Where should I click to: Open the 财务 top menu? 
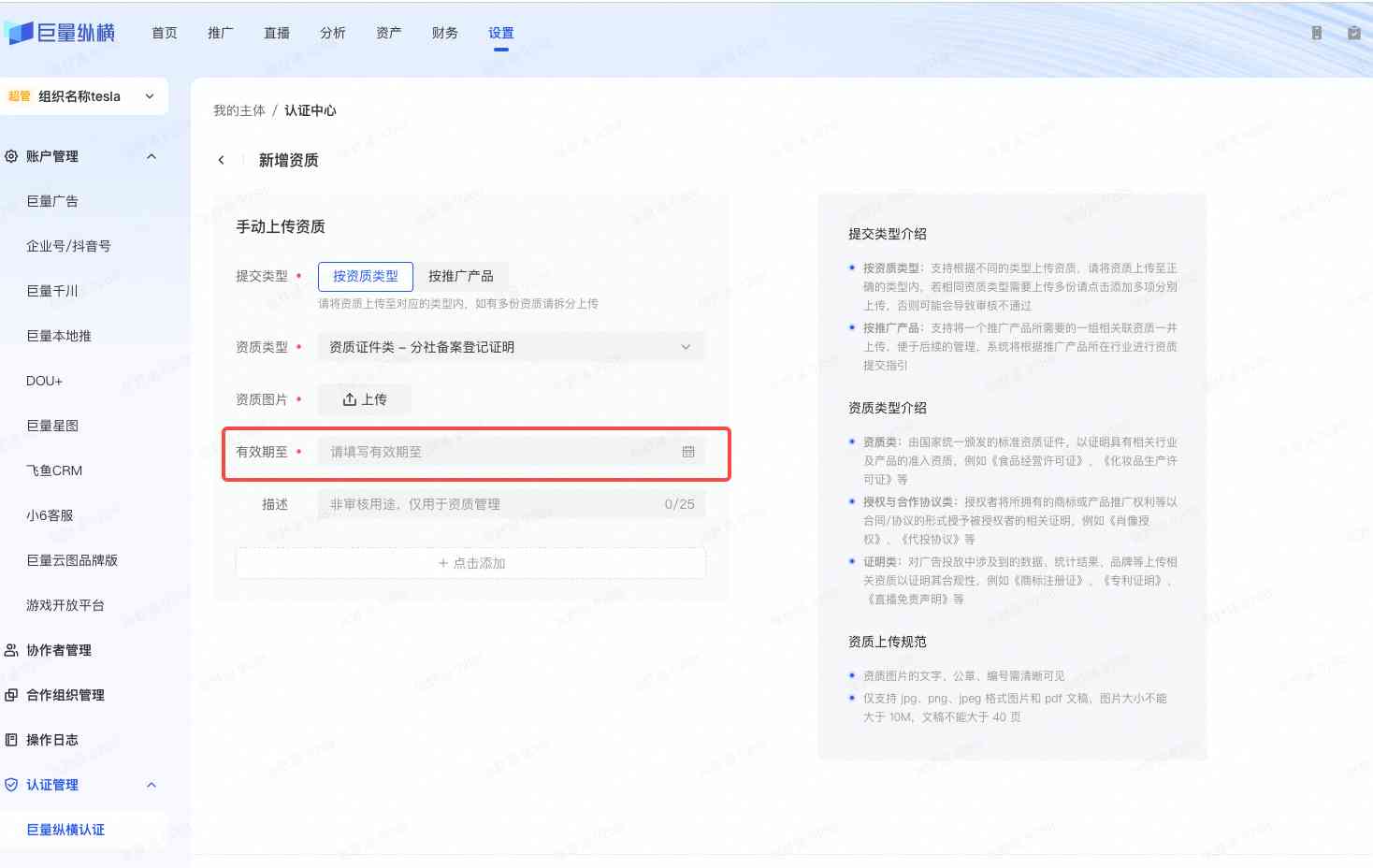click(445, 33)
